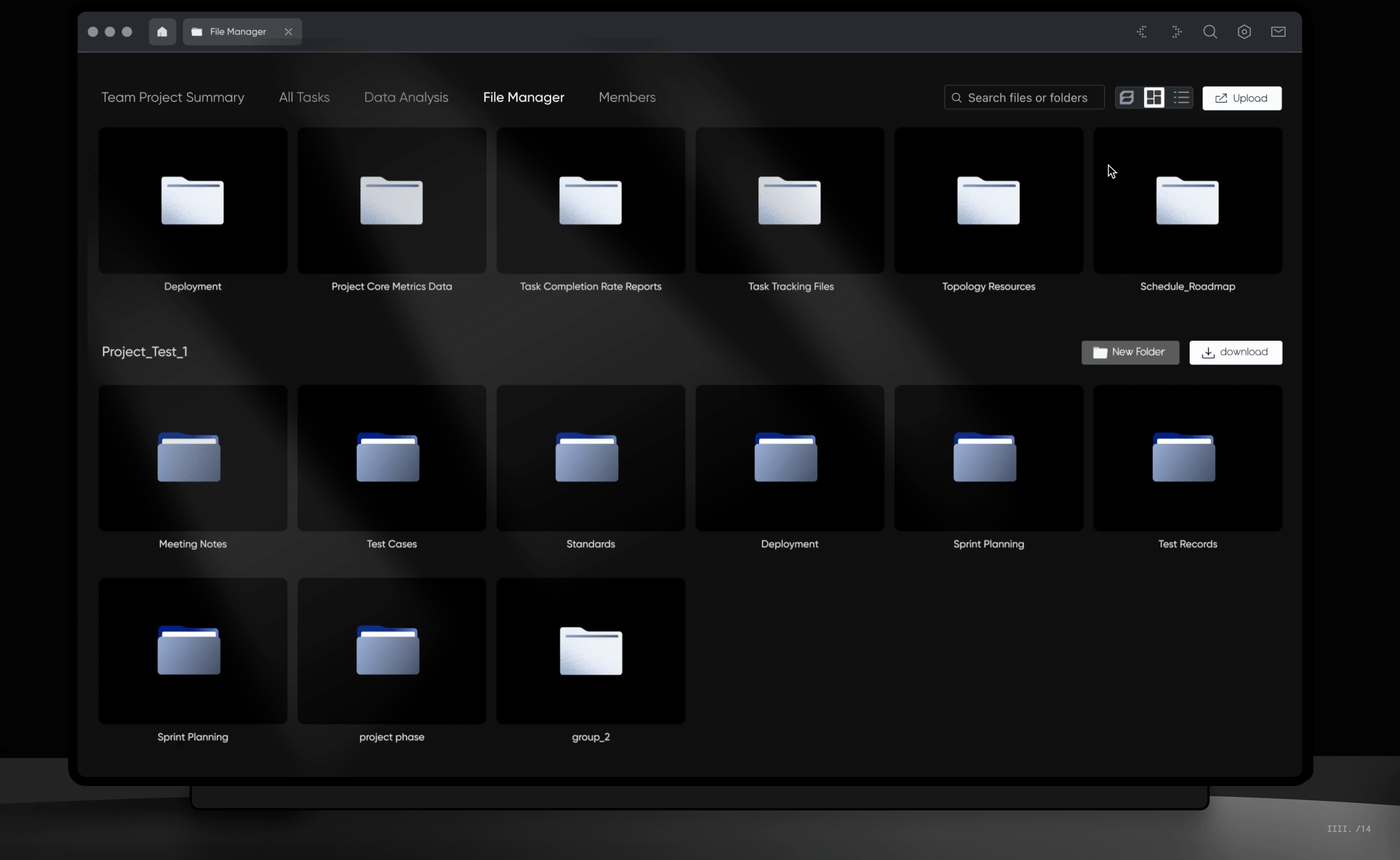Open Sprint Planning folder beside project phase
The width and height of the screenshot is (1400, 860).
coord(193,651)
